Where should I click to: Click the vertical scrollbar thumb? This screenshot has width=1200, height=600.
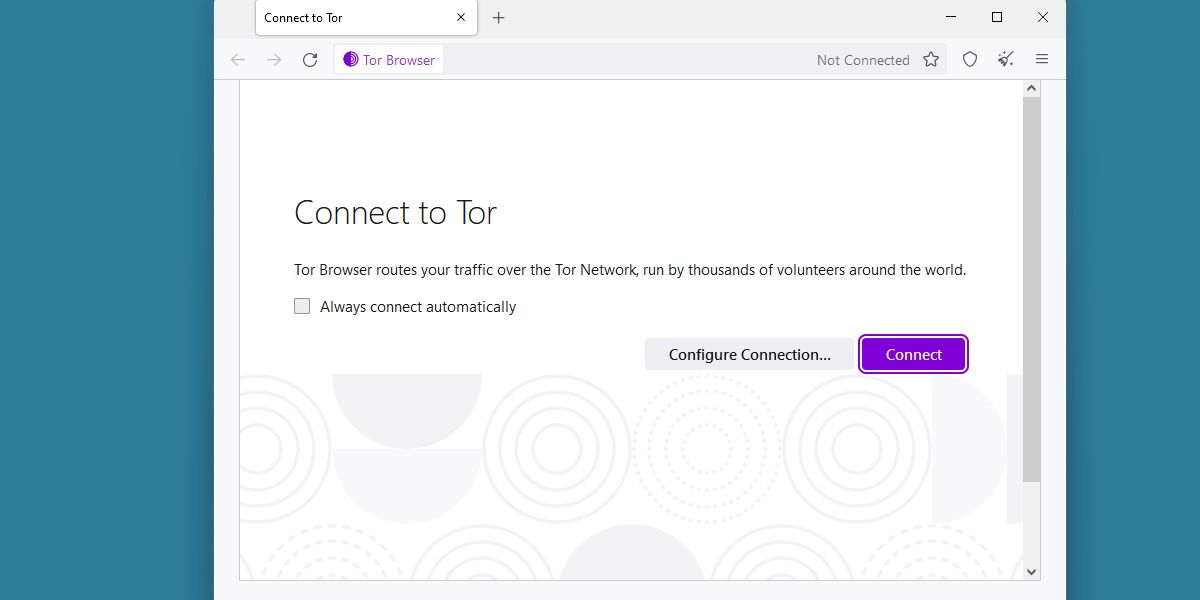coord(1032,290)
